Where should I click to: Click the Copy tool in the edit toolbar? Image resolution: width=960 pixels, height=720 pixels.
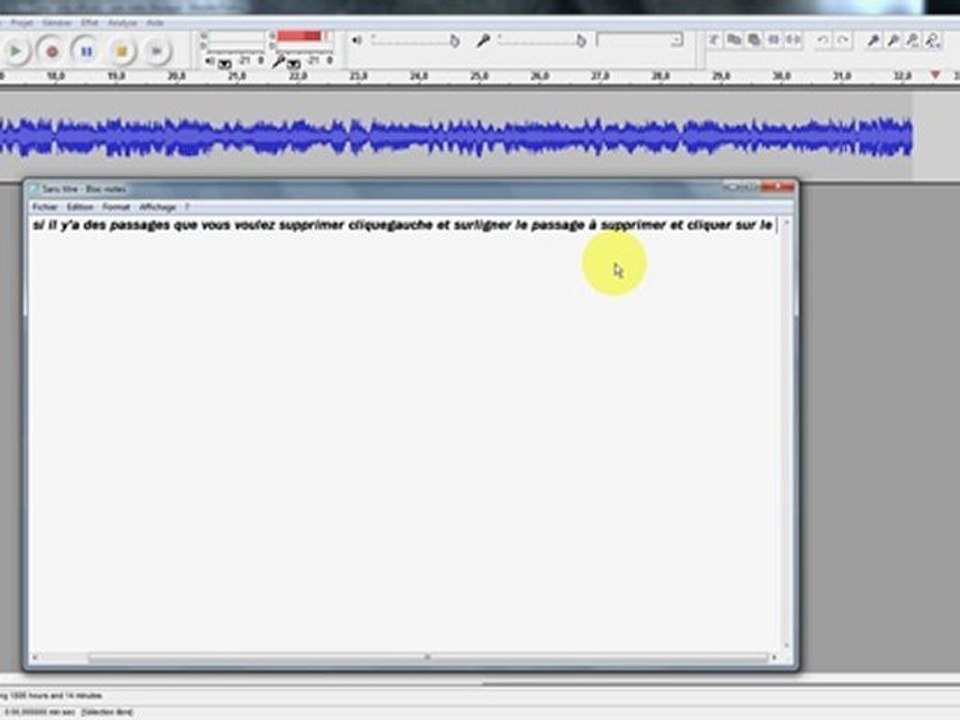(x=733, y=40)
